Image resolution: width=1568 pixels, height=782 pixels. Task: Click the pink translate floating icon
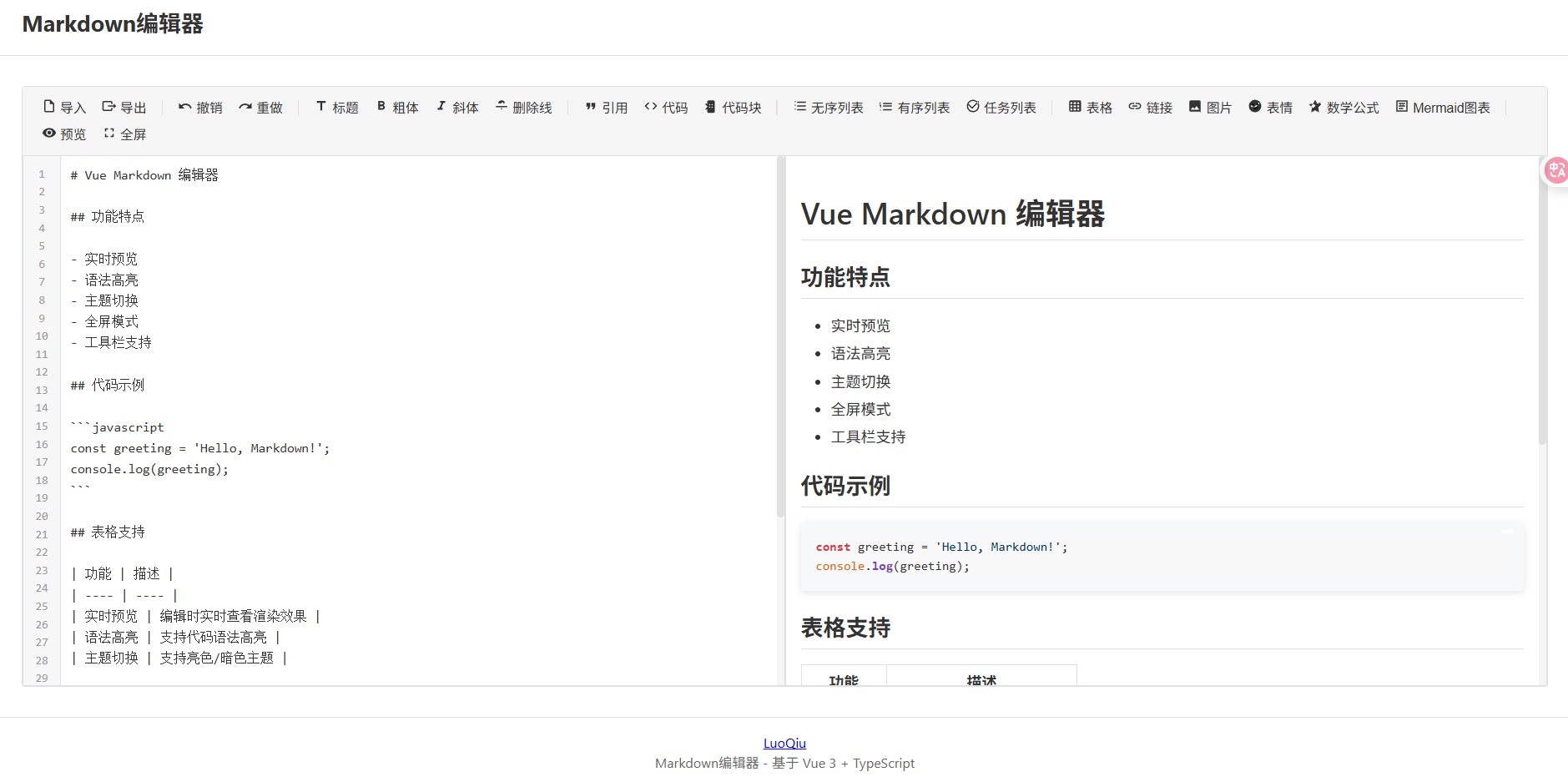pos(1556,171)
